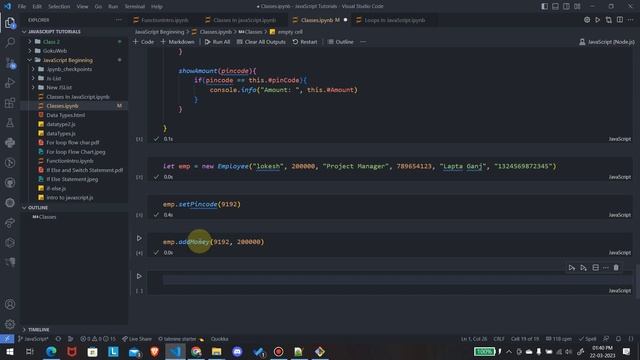The width and height of the screenshot is (640, 360).
Task: Open the Terminal menu
Action: [135, 7]
